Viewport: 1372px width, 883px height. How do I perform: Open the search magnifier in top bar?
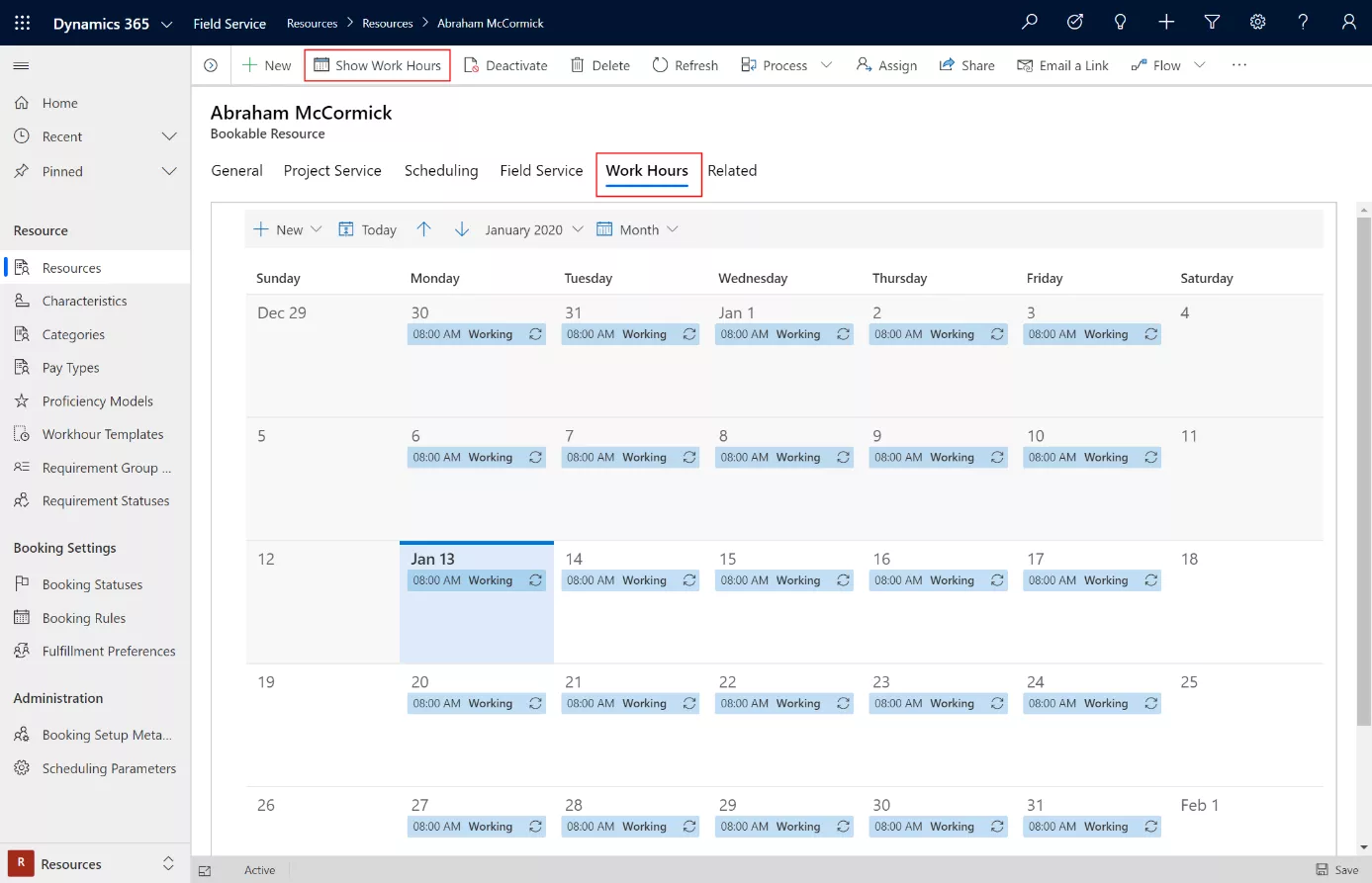coord(1030,23)
